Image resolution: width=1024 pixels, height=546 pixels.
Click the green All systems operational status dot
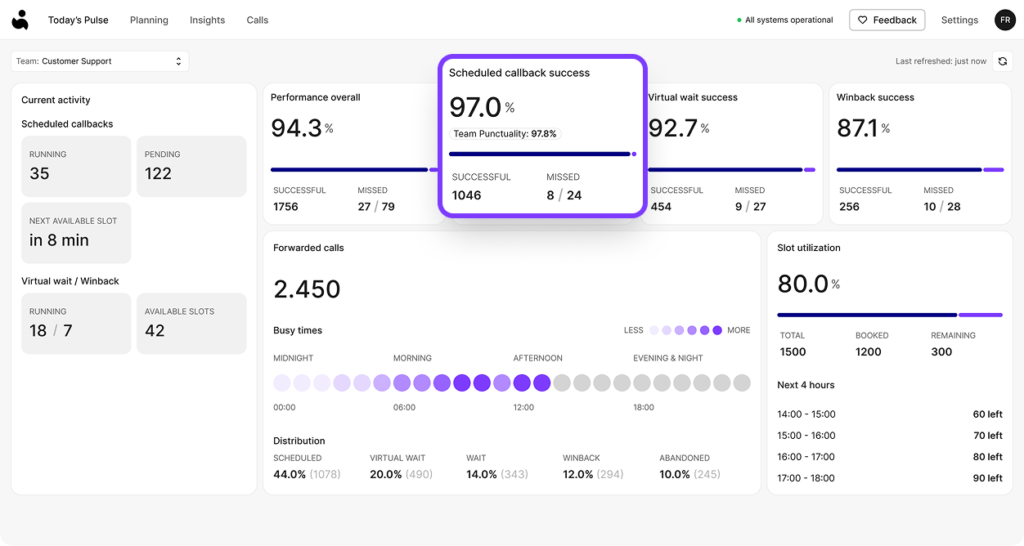739,20
